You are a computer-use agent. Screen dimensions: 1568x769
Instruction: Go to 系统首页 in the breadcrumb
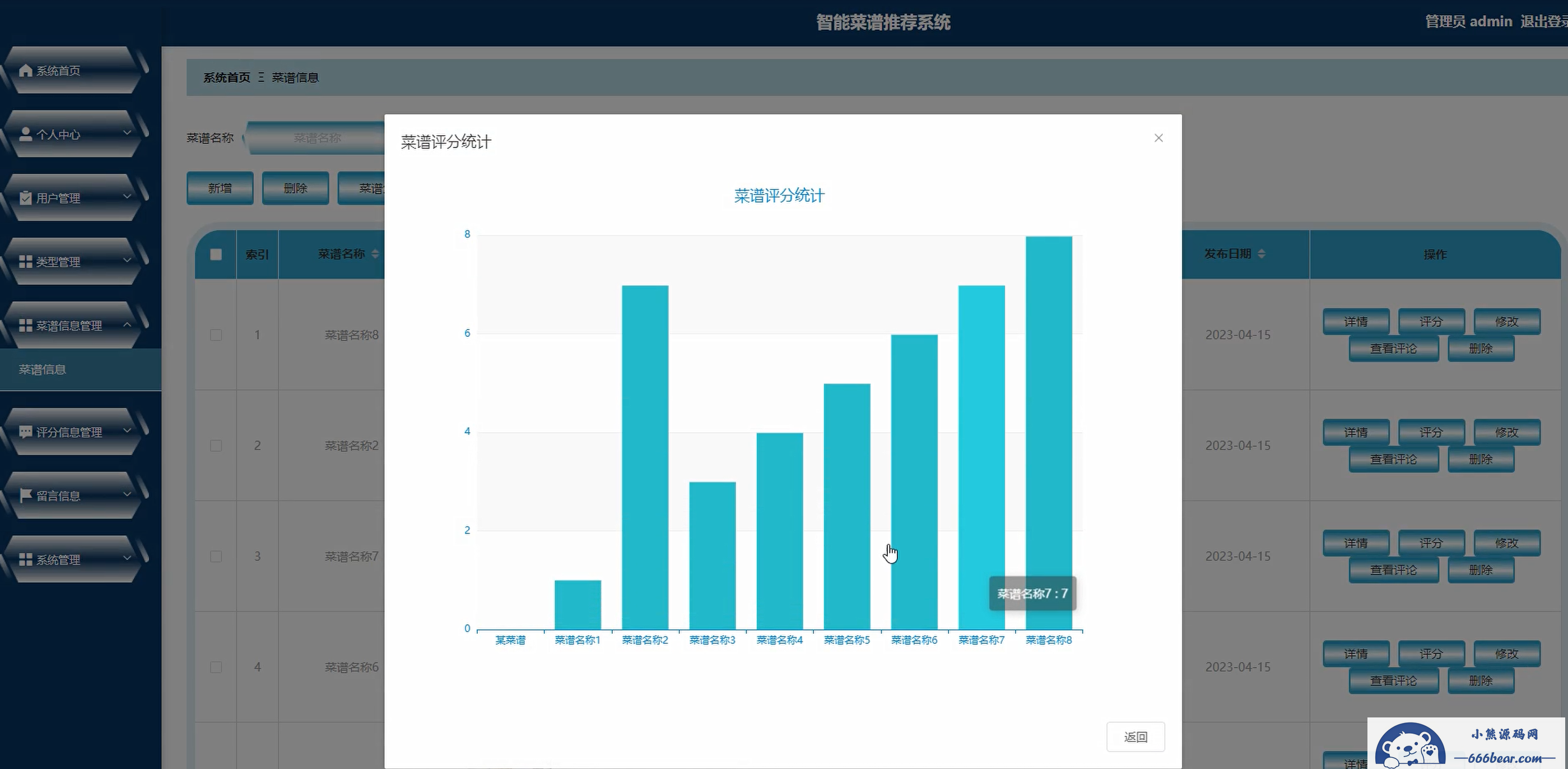pos(226,78)
